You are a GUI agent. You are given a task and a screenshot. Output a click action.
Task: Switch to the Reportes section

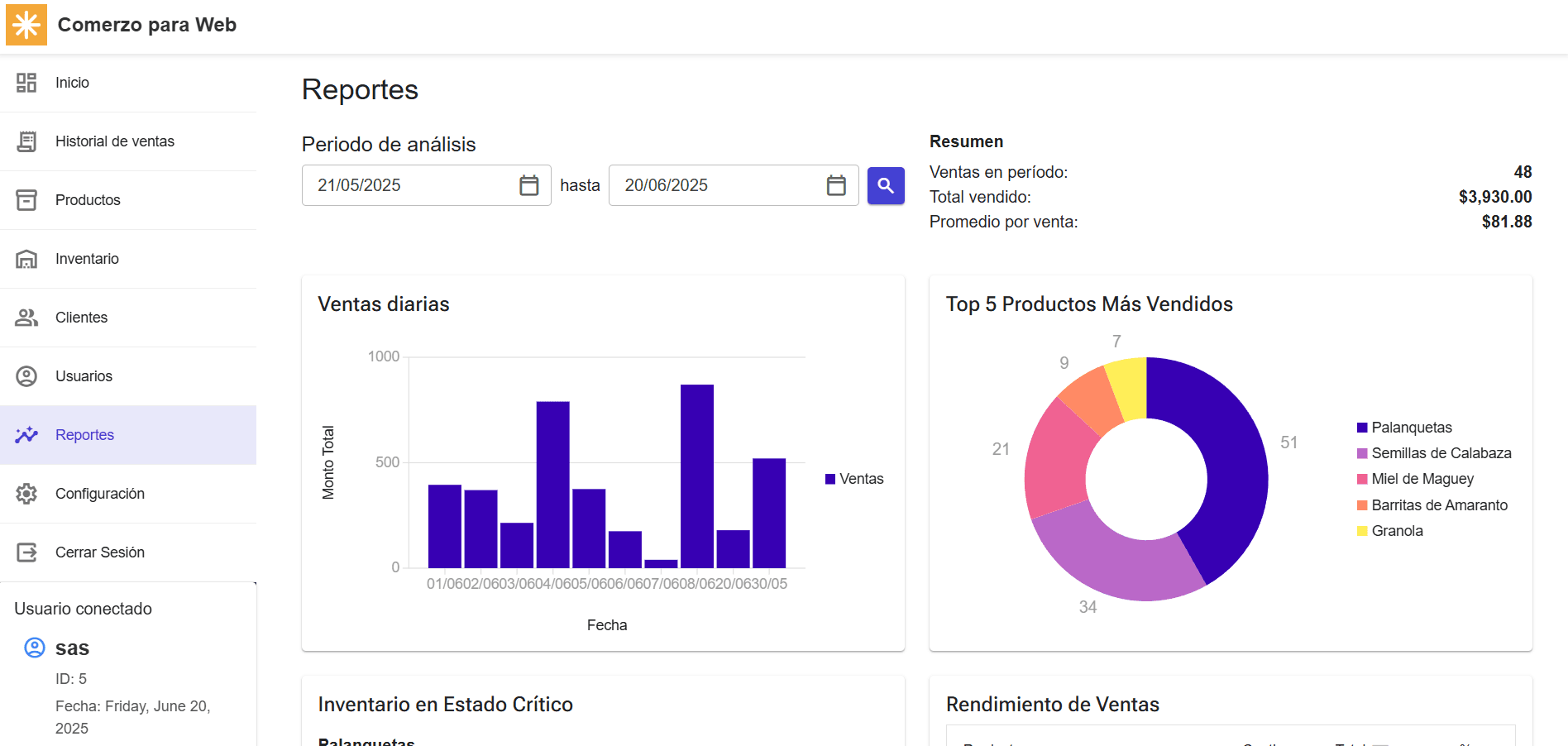pyautogui.click(x=84, y=434)
